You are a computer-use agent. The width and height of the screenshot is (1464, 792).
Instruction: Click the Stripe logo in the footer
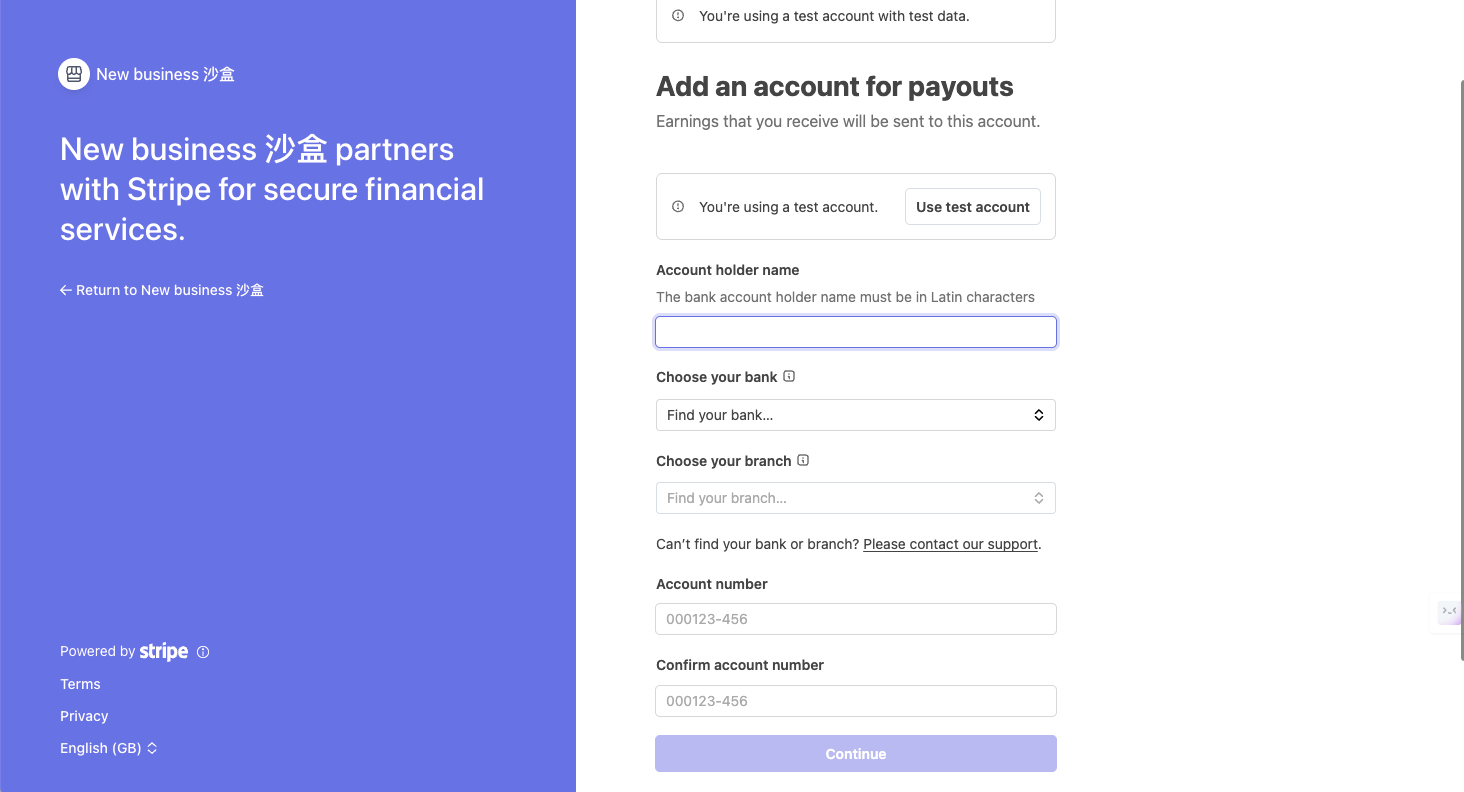[164, 651]
